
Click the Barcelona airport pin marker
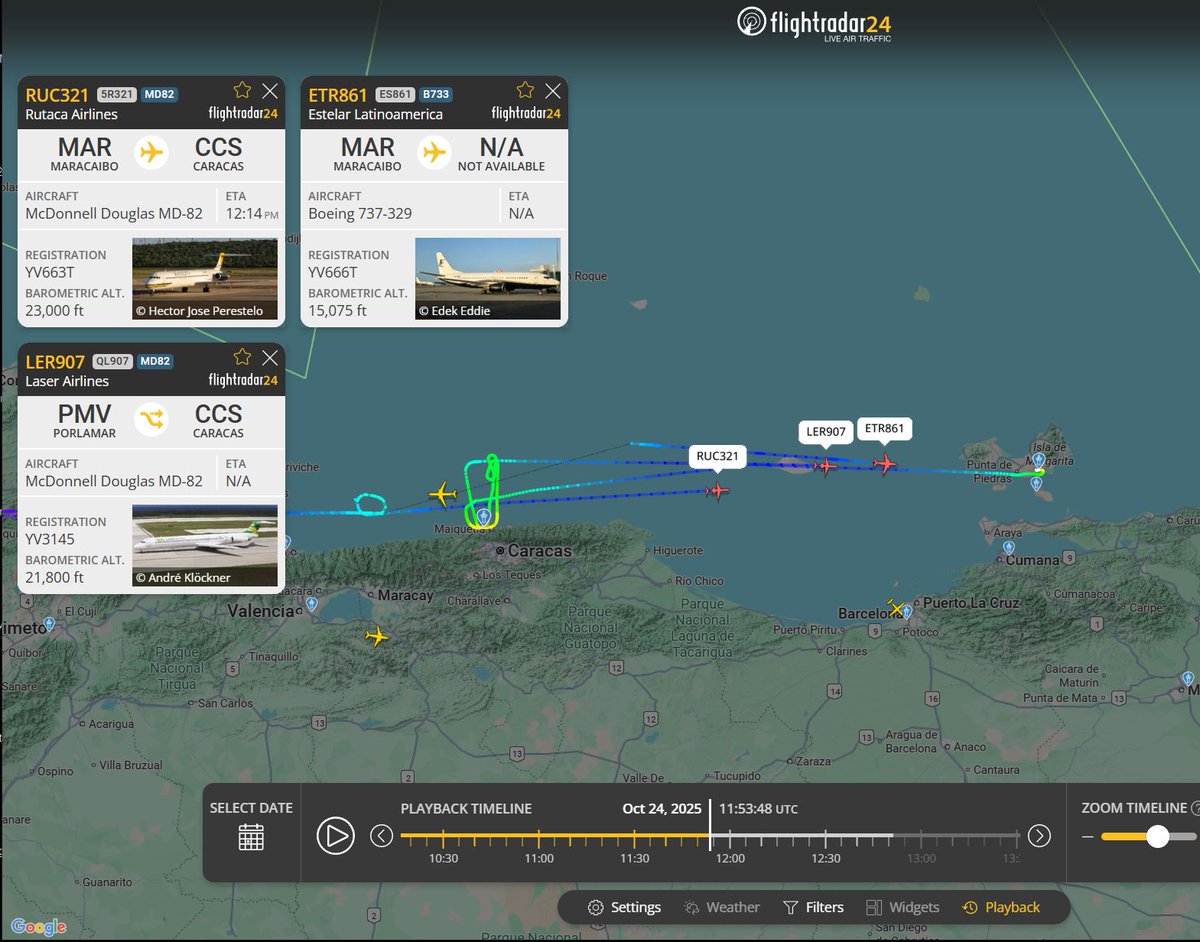(x=905, y=611)
